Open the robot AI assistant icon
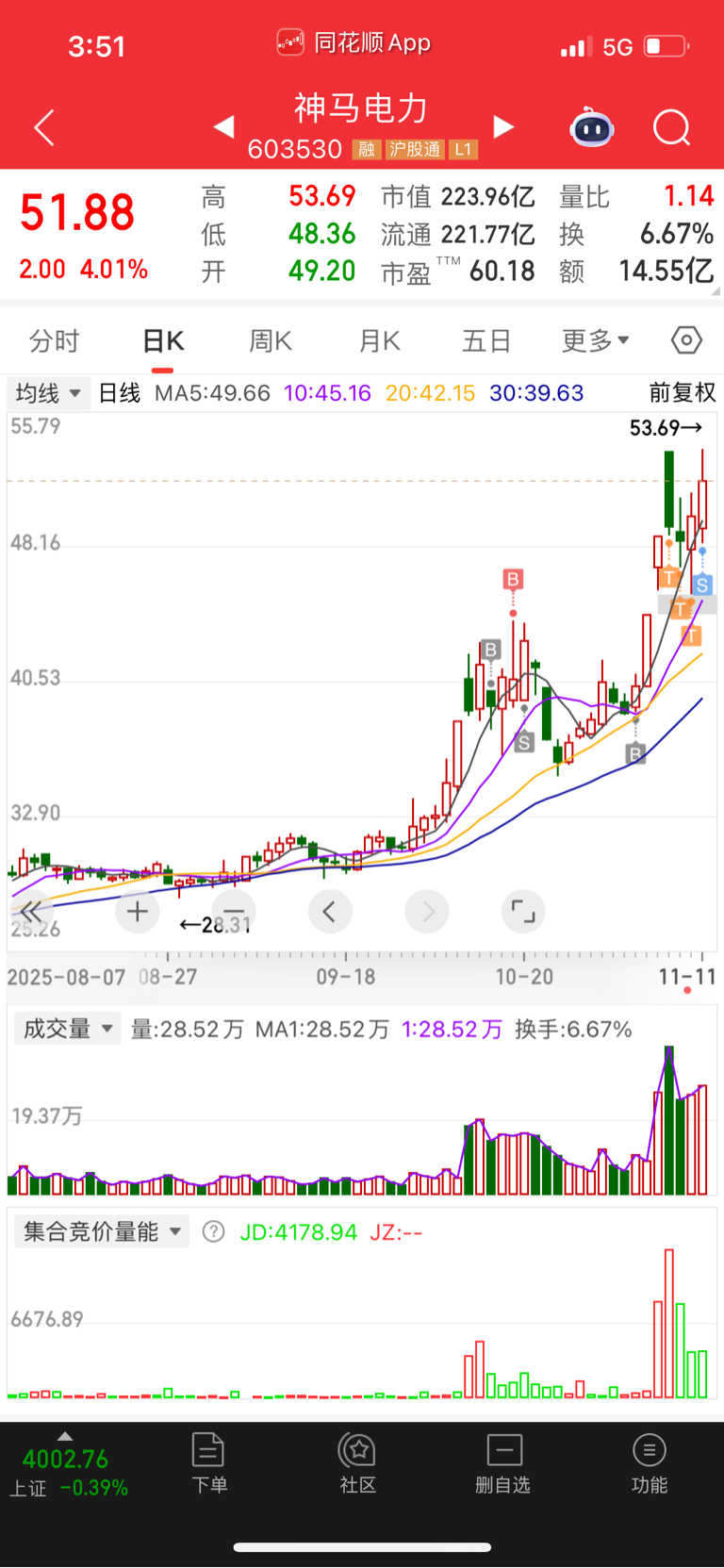The height and width of the screenshot is (1568, 724). coord(592,127)
